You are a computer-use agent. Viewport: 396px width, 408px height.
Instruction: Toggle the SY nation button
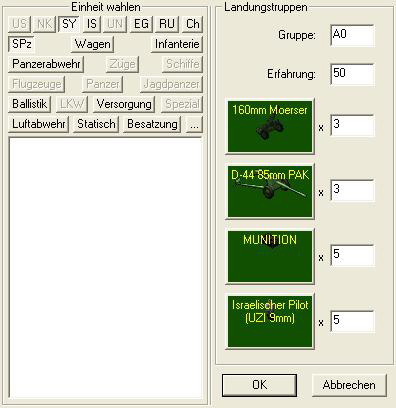click(x=69, y=24)
